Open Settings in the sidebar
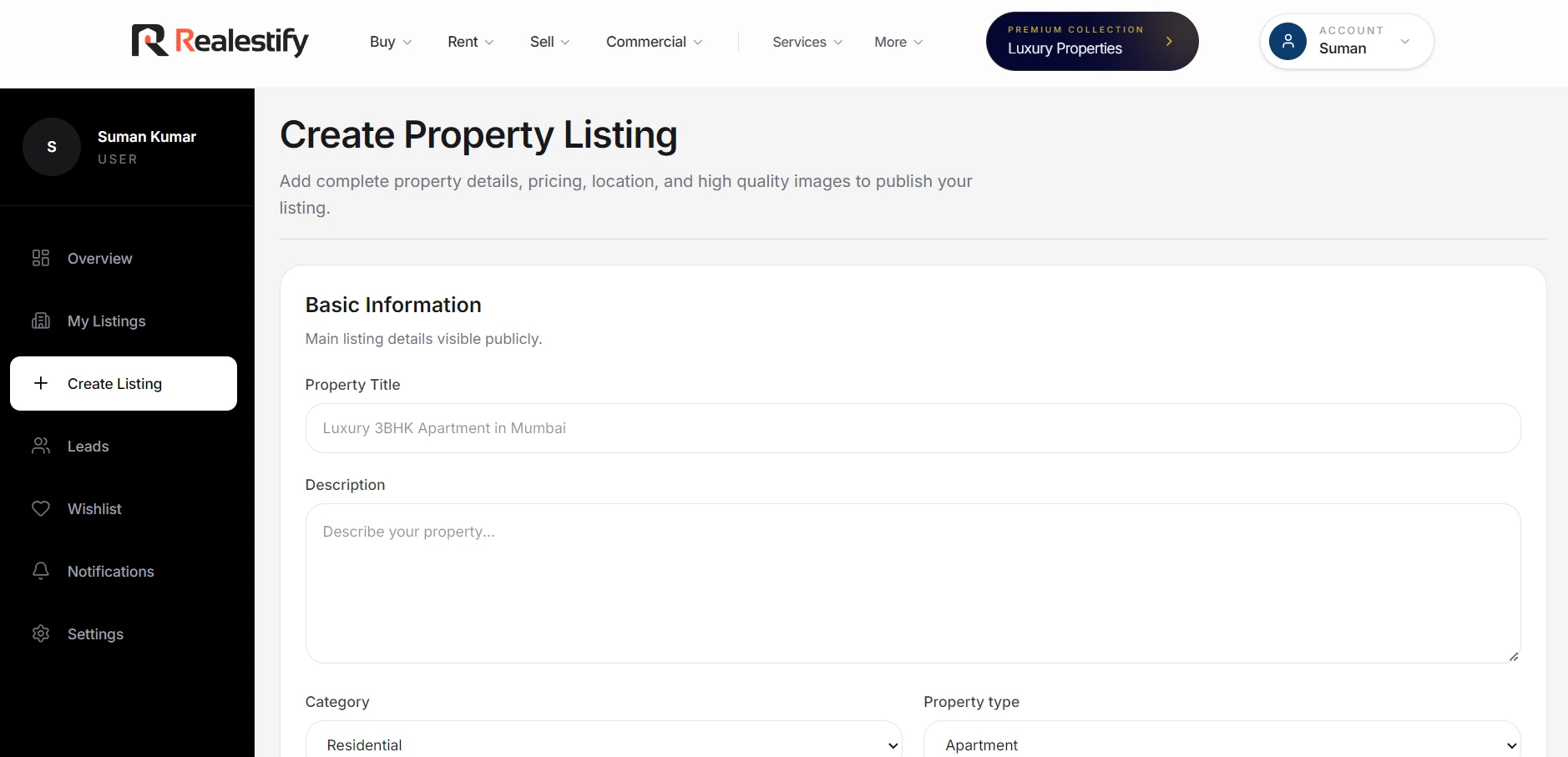 point(124,633)
